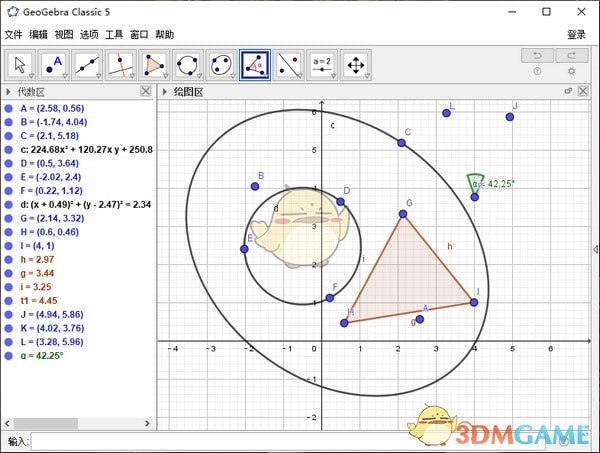The image size is (600, 453).
Task: Select the Reflect about line tool
Action: pos(289,65)
